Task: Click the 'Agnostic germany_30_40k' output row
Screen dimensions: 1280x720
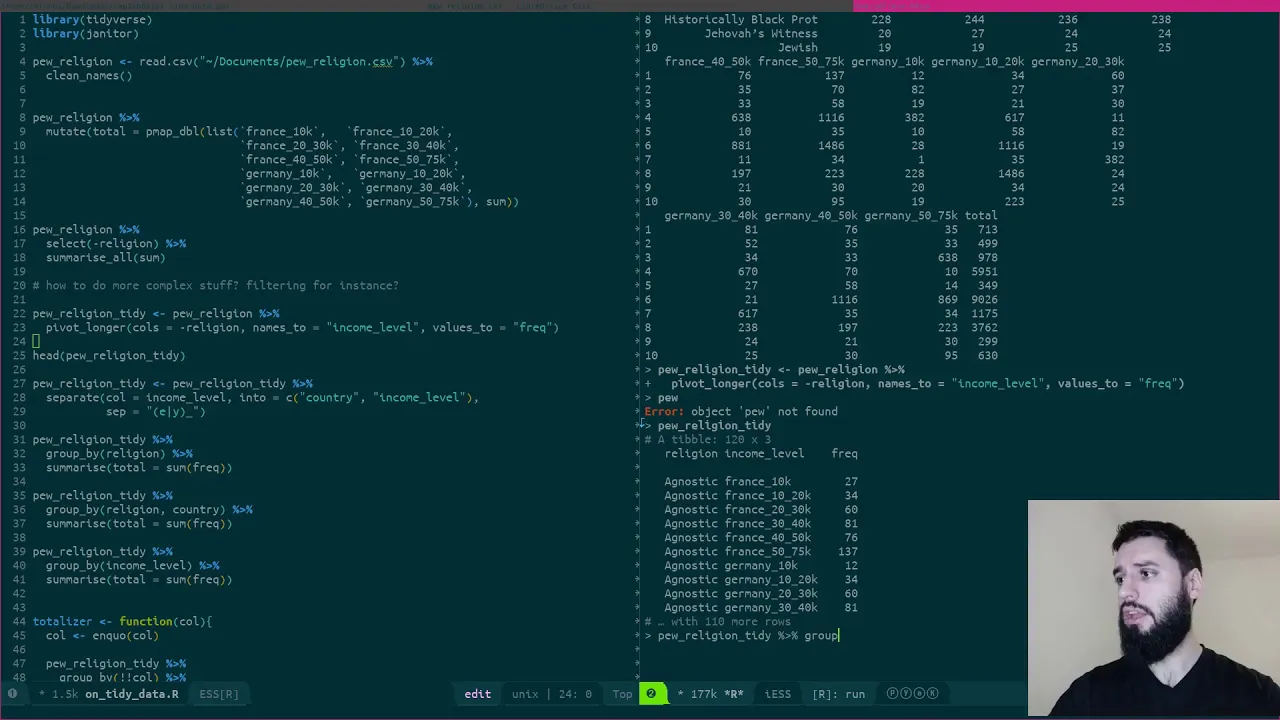Action: 760,607
